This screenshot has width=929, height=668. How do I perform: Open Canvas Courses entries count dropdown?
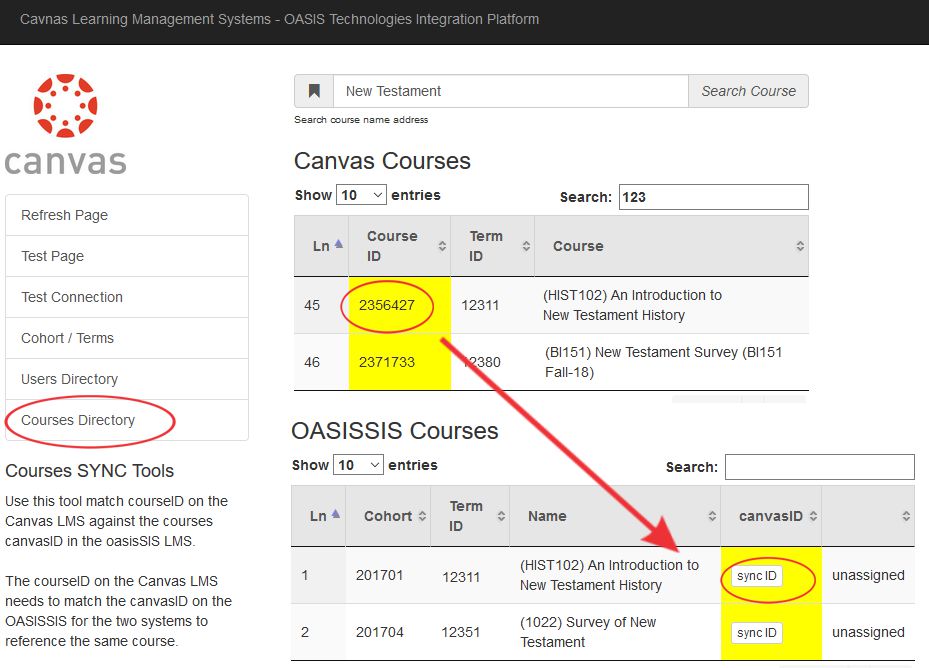[361, 195]
